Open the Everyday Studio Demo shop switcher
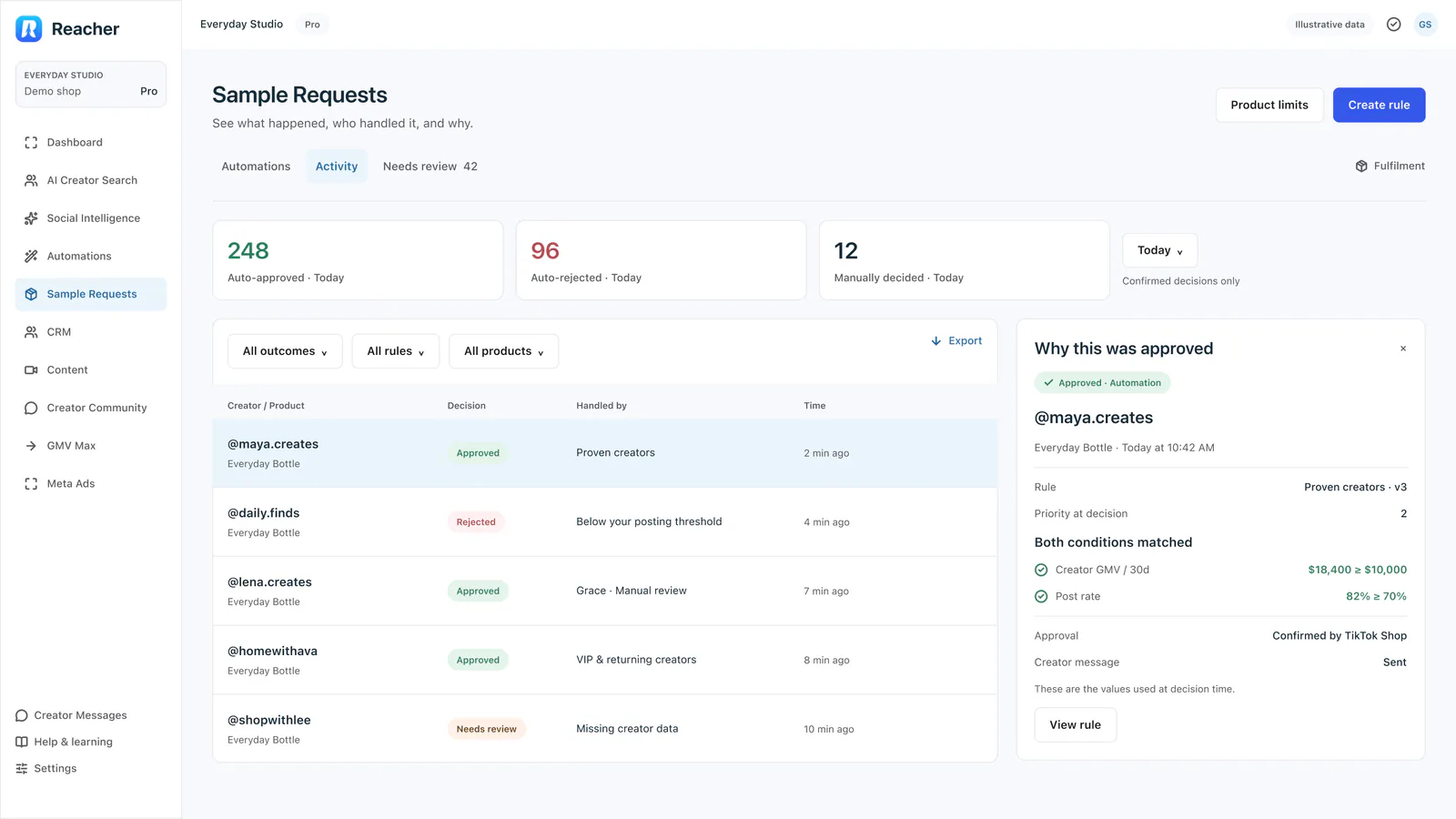Screen dimensions: 1456x819 click(x=91, y=84)
